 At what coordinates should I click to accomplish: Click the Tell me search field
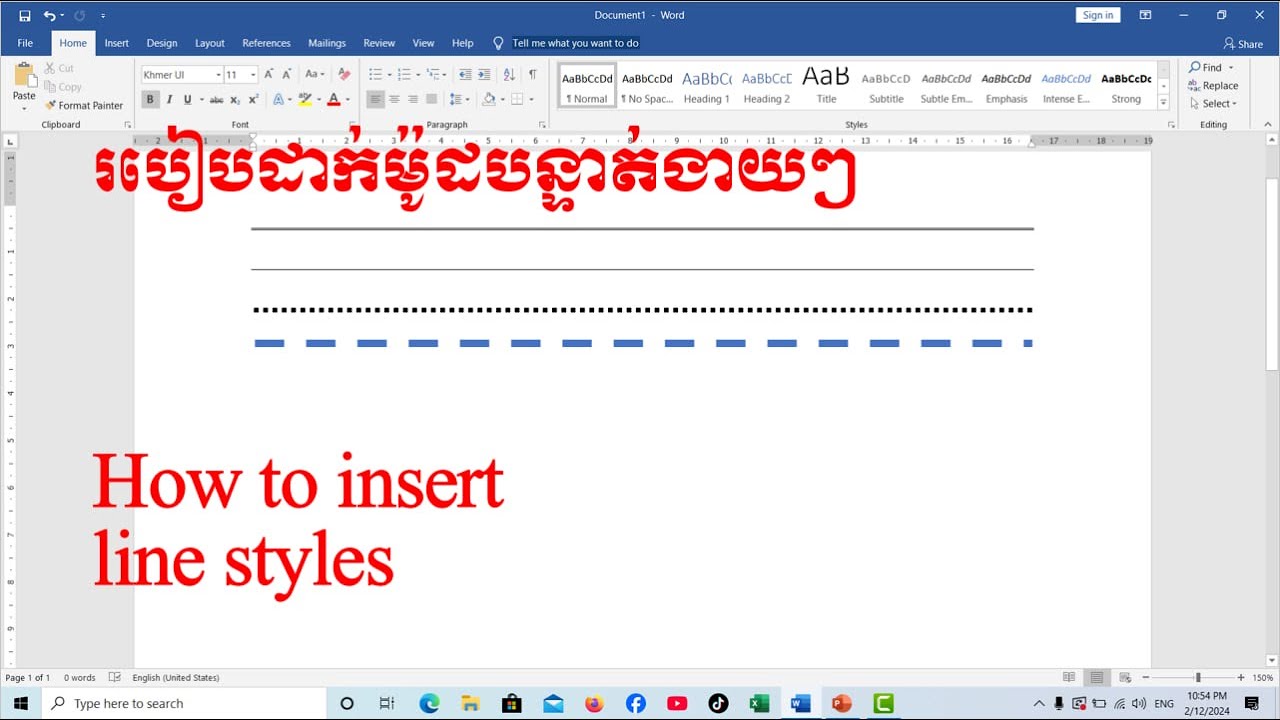click(x=575, y=43)
